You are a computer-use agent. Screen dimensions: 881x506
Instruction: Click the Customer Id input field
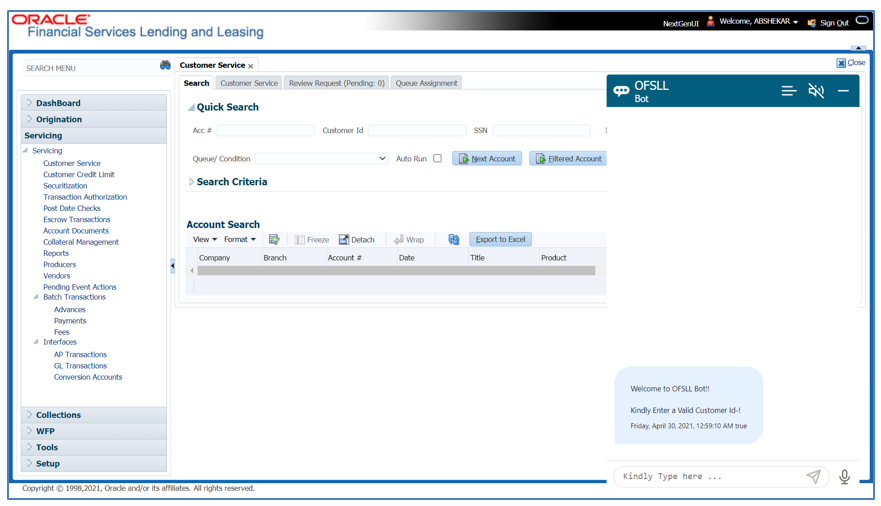click(417, 130)
